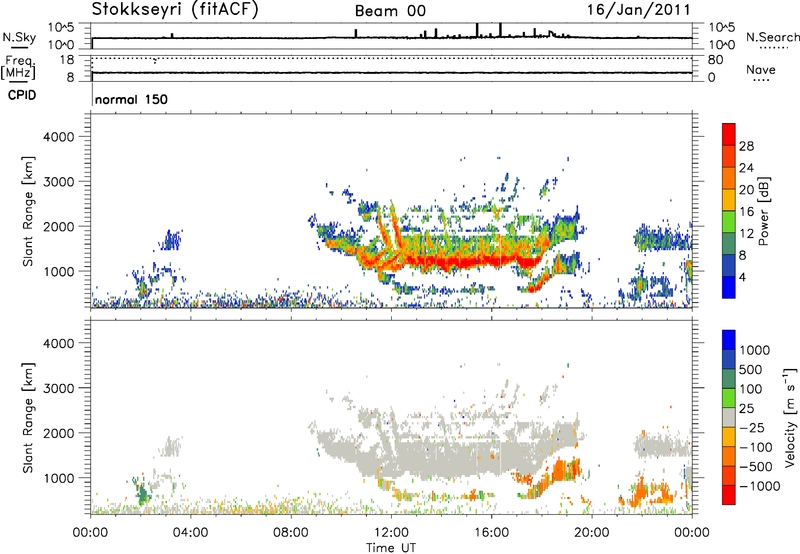The image size is (800, 554).
Task: Click the 'N.Sky' label
Action: point(19,37)
